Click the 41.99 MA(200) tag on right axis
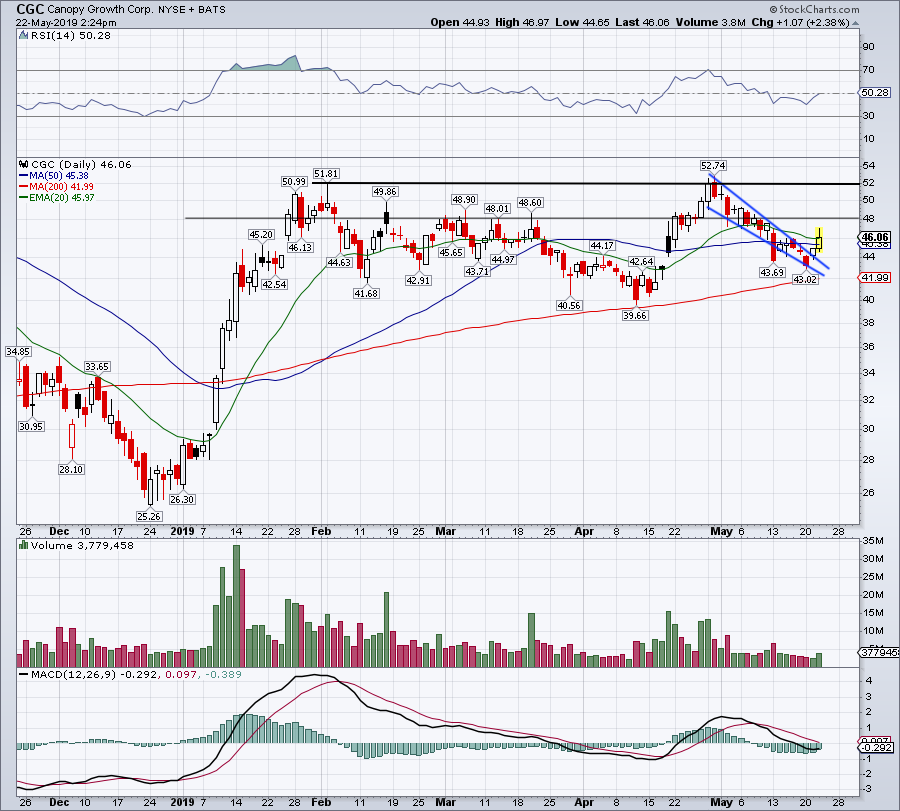Image resolution: width=900 pixels, height=811 pixels. [875, 277]
